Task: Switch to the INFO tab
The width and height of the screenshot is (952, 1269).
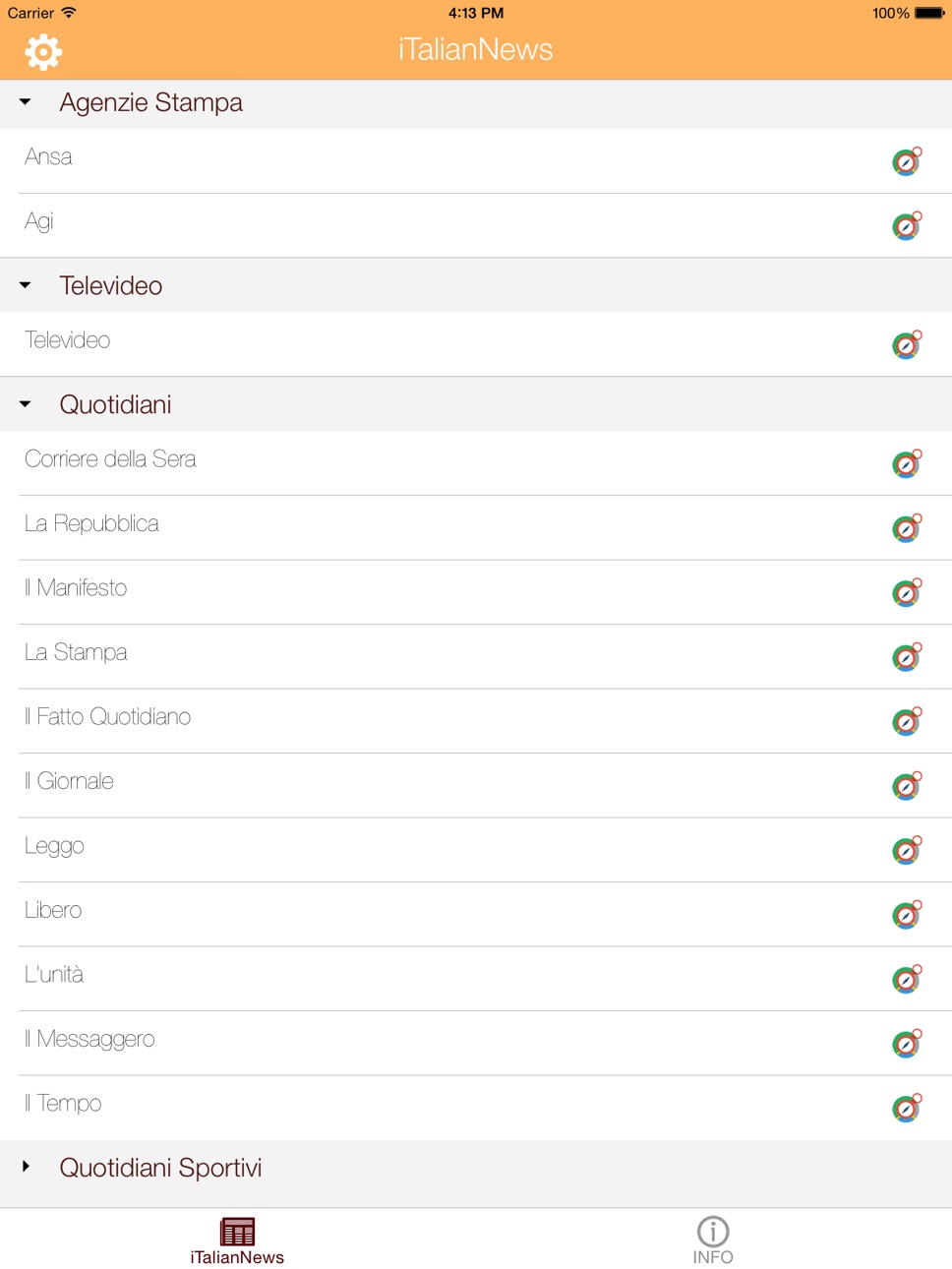Action: tap(713, 1240)
